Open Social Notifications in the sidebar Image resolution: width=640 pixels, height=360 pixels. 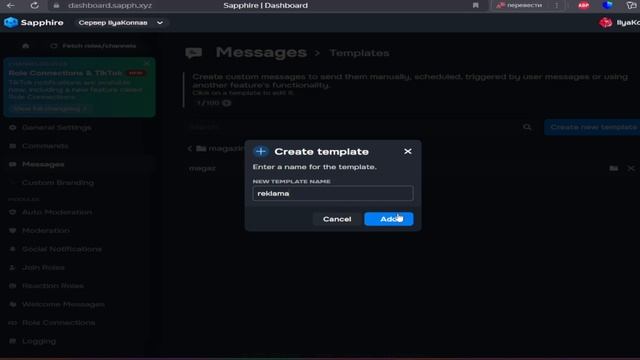click(62, 249)
